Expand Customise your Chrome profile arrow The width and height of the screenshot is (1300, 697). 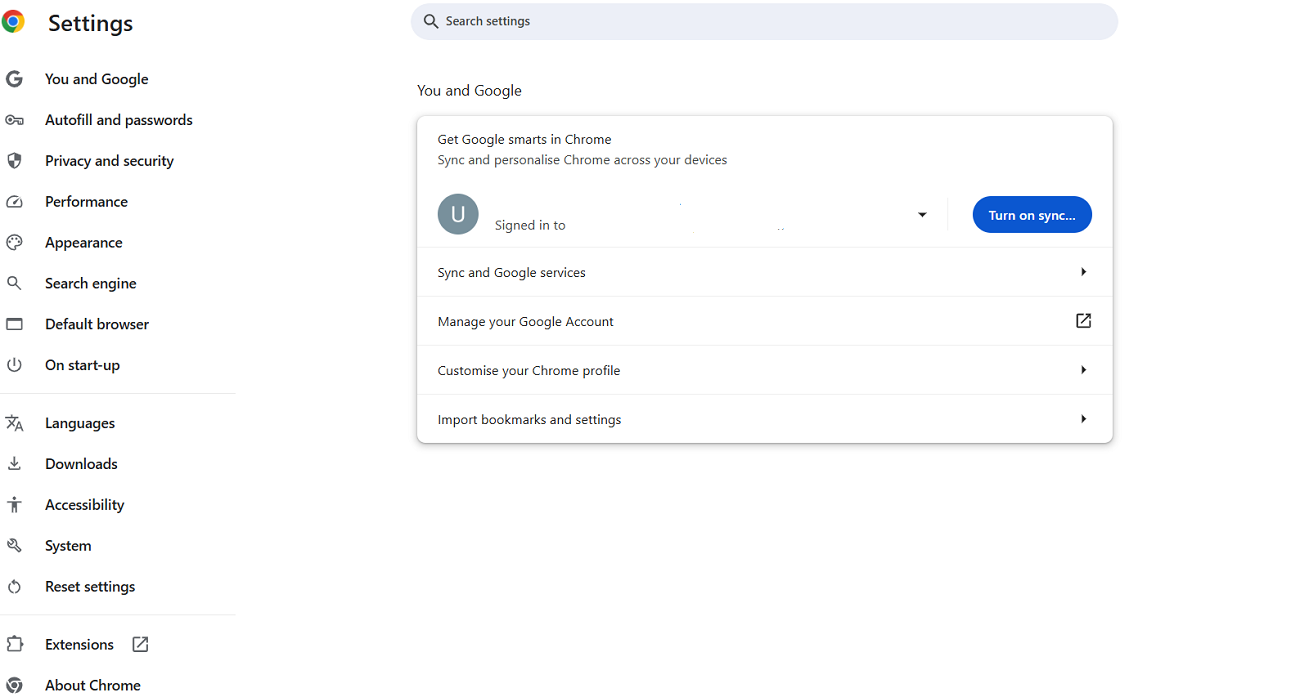pyautogui.click(x=1083, y=370)
